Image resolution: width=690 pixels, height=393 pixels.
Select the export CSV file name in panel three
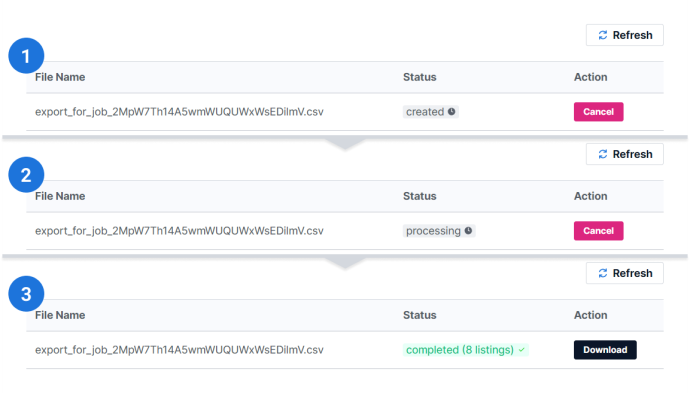179,350
